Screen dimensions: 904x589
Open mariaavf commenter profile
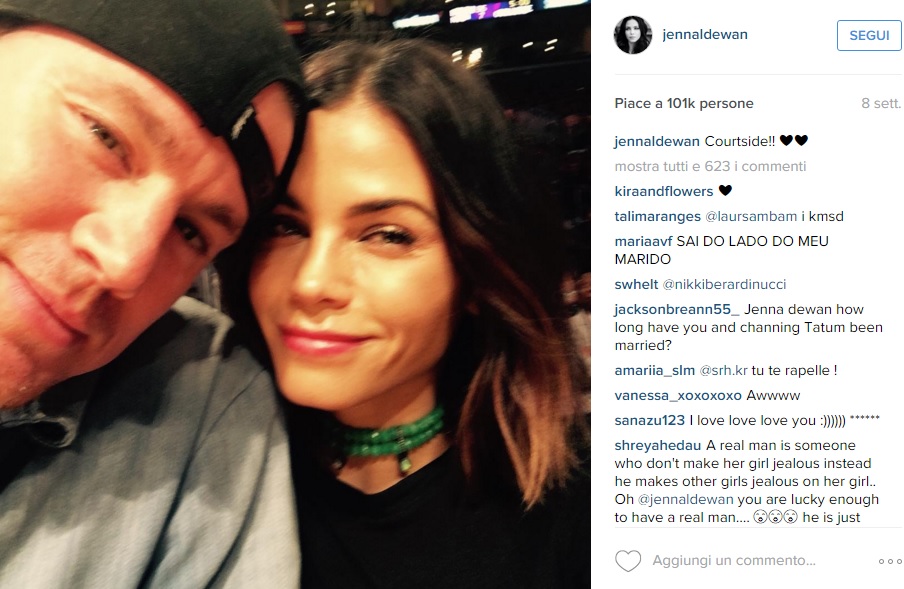tap(643, 241)
